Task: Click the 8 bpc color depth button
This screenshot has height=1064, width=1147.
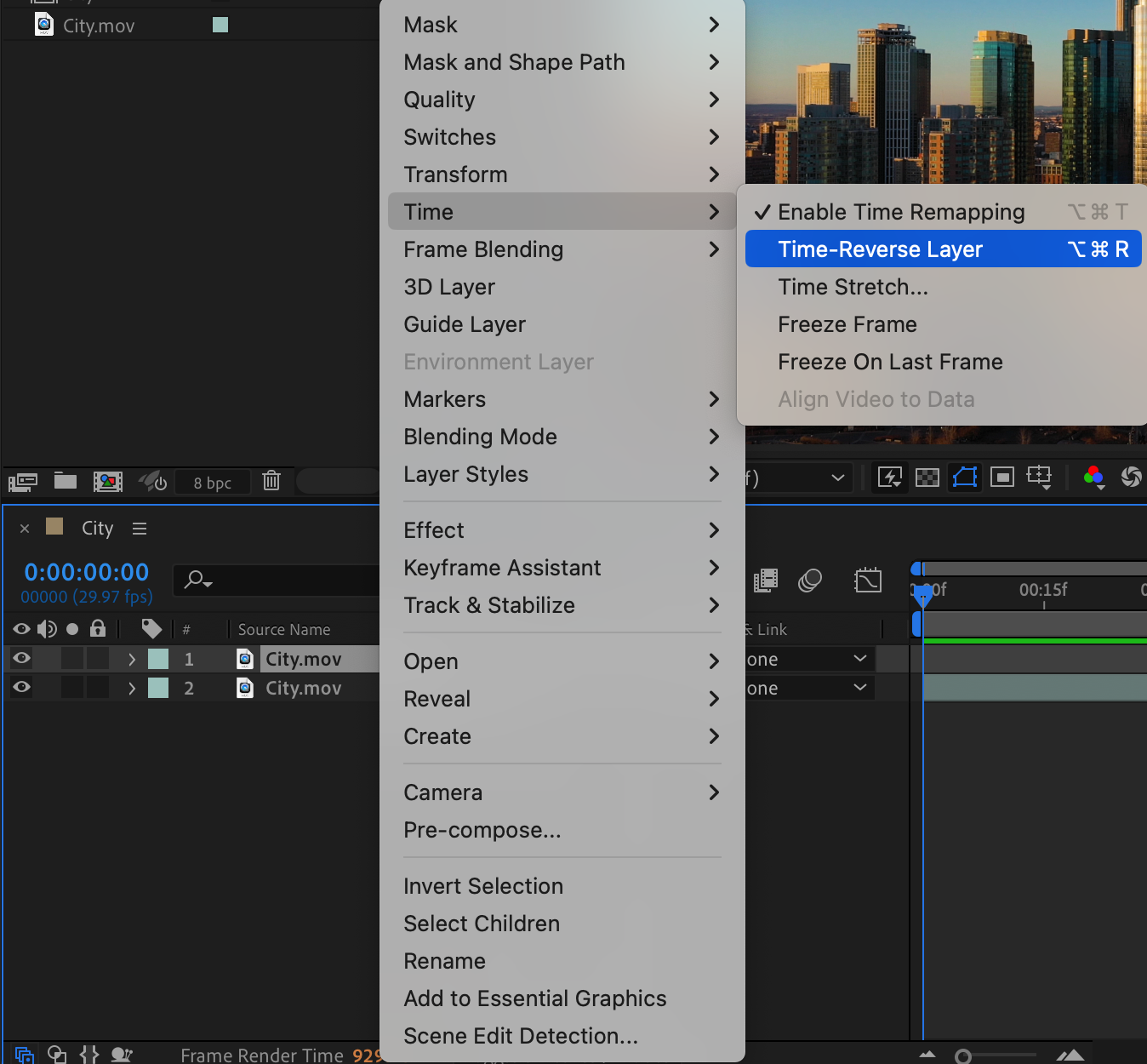Action: (x=213, y=483)
